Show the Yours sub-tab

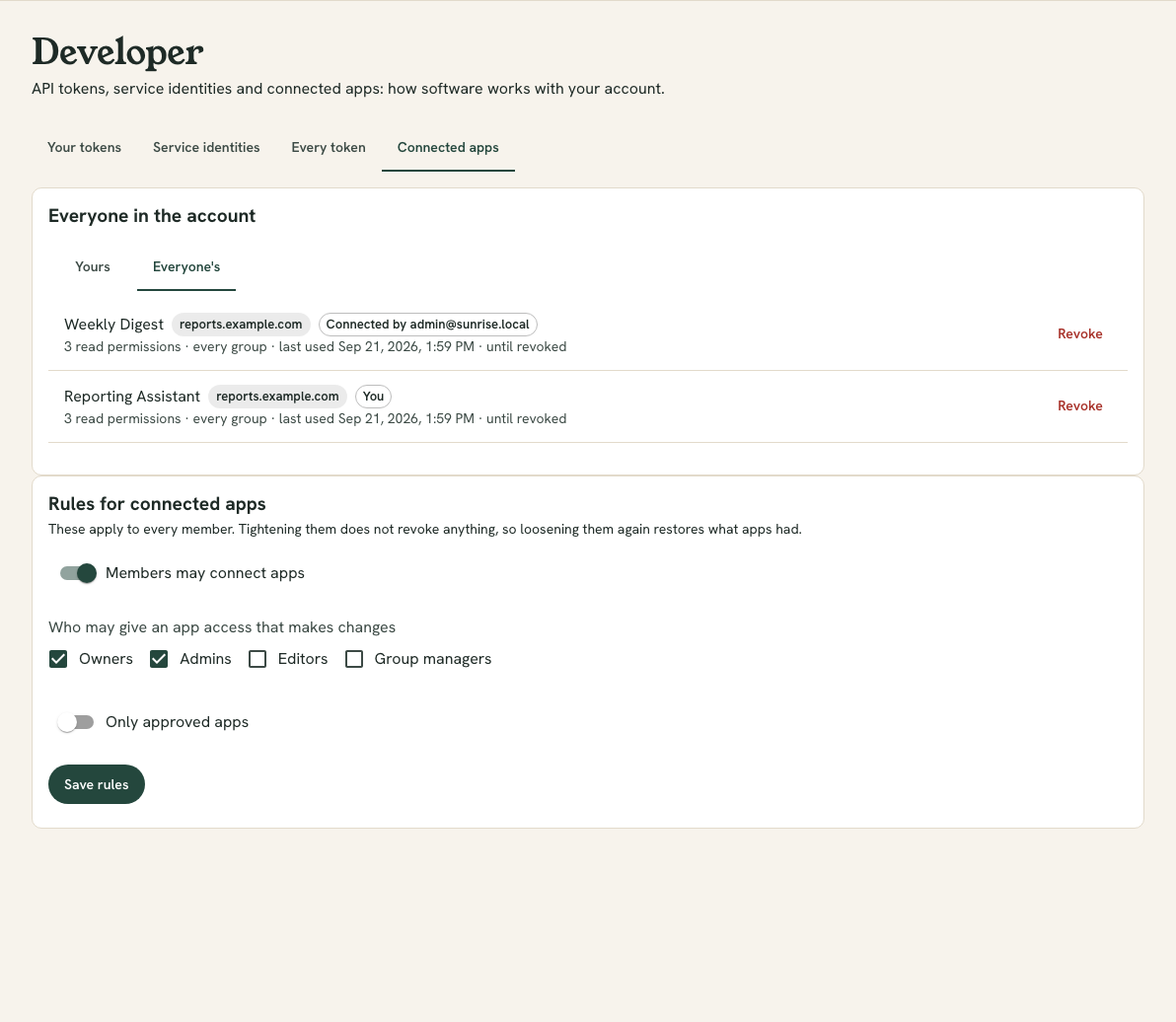click(x=93, y=267)
